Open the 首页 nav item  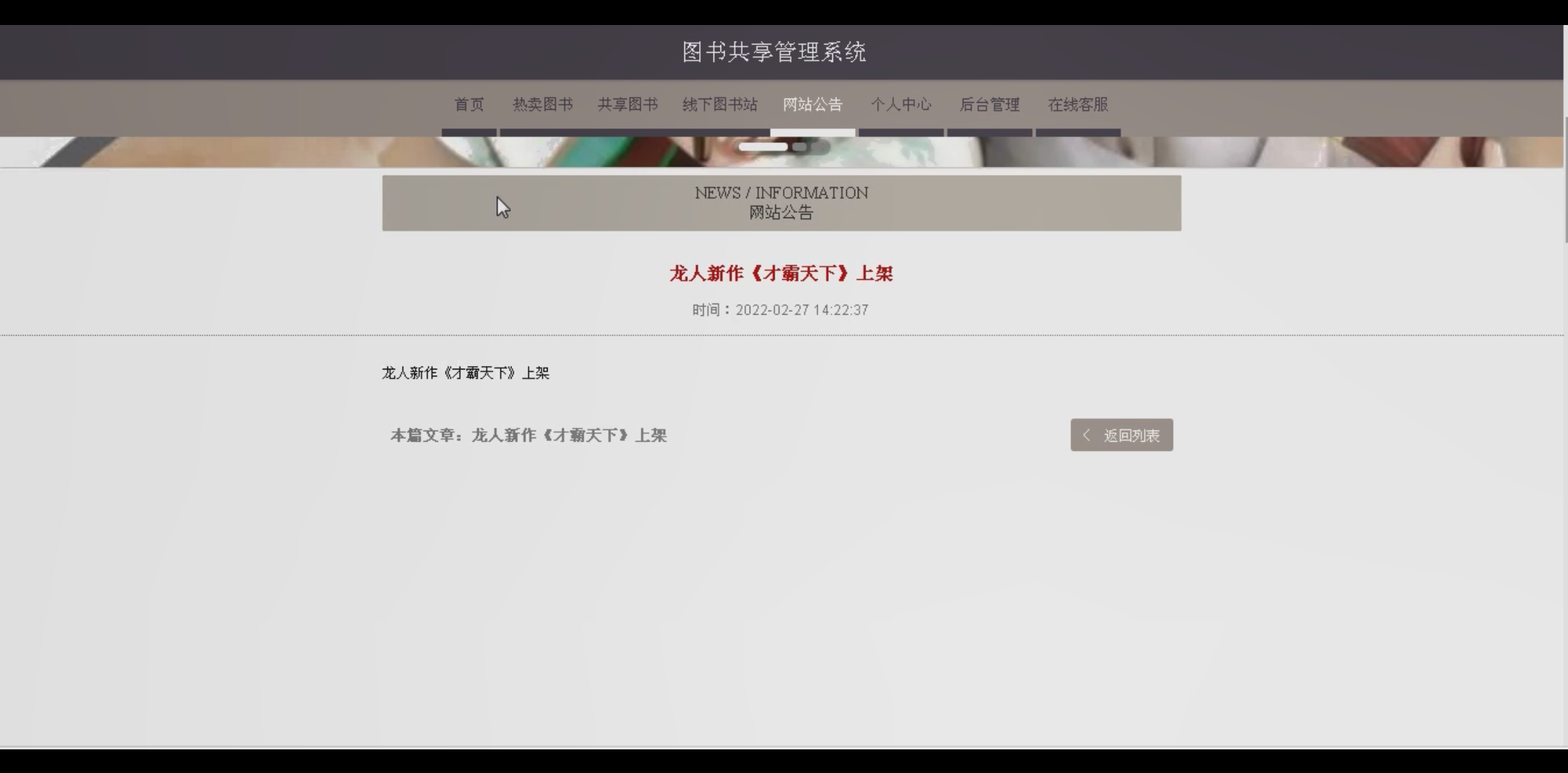pos(469,105)
